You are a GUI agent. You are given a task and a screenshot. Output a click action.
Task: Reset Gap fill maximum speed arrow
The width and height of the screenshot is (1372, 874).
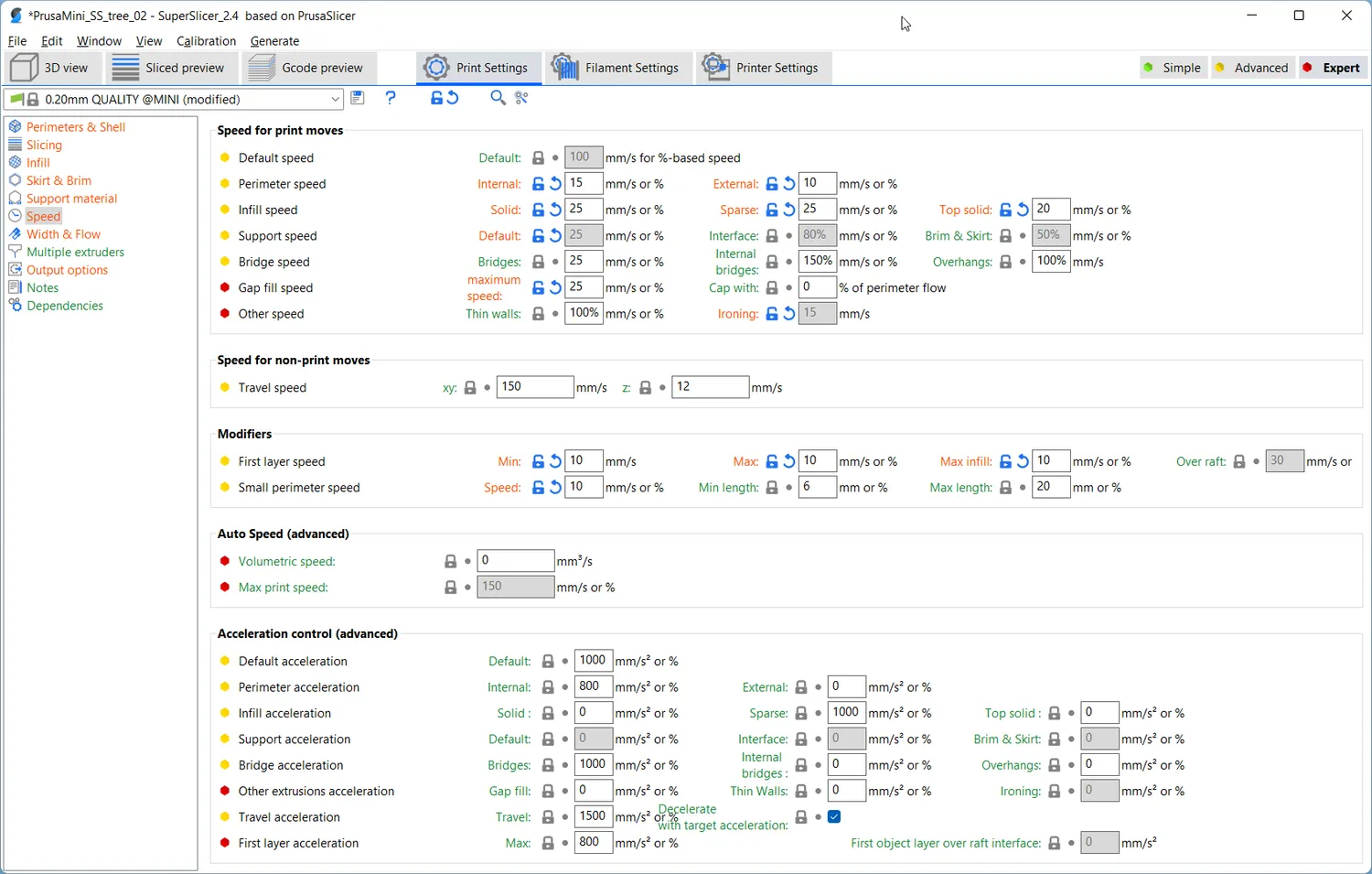pos(555,287)
